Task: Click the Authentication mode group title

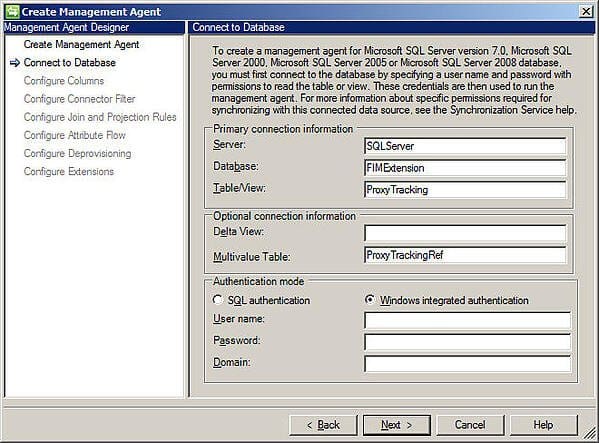Action: click(259, 281)
